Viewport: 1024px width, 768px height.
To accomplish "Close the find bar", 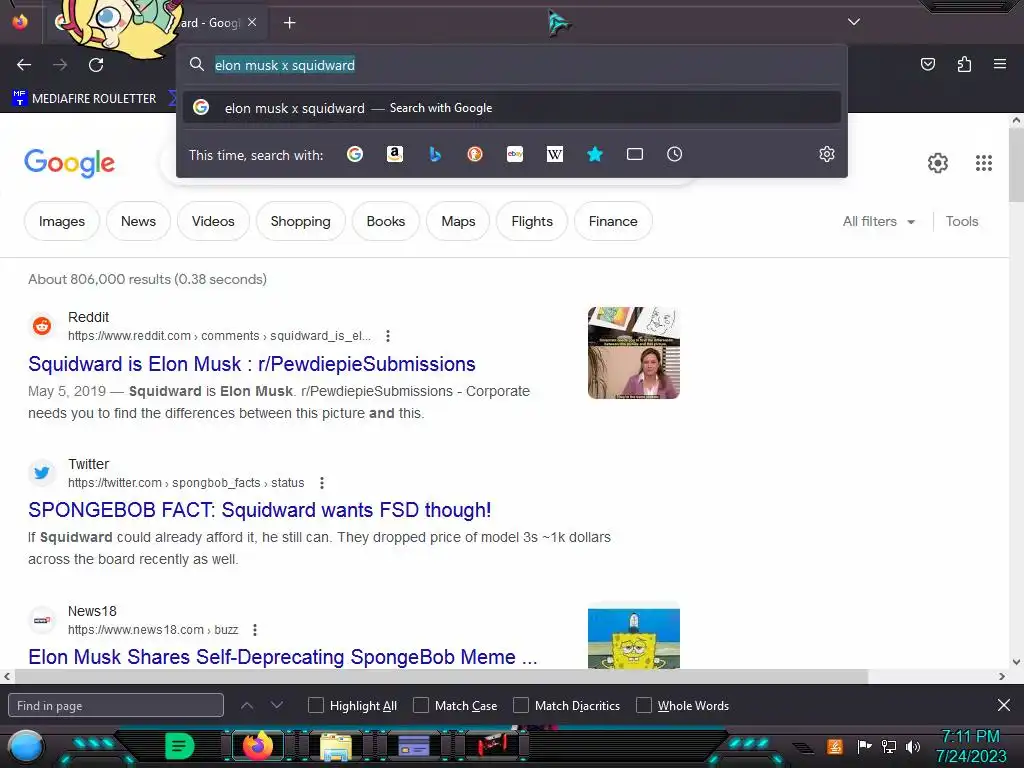I will click(1004, 705).
